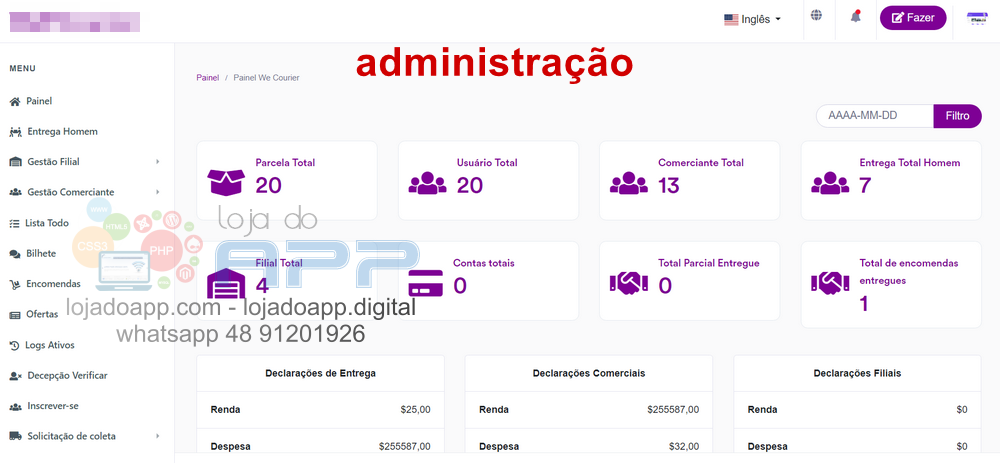
Task: Click Usuário Total people icon
Action: click(427, 183)
